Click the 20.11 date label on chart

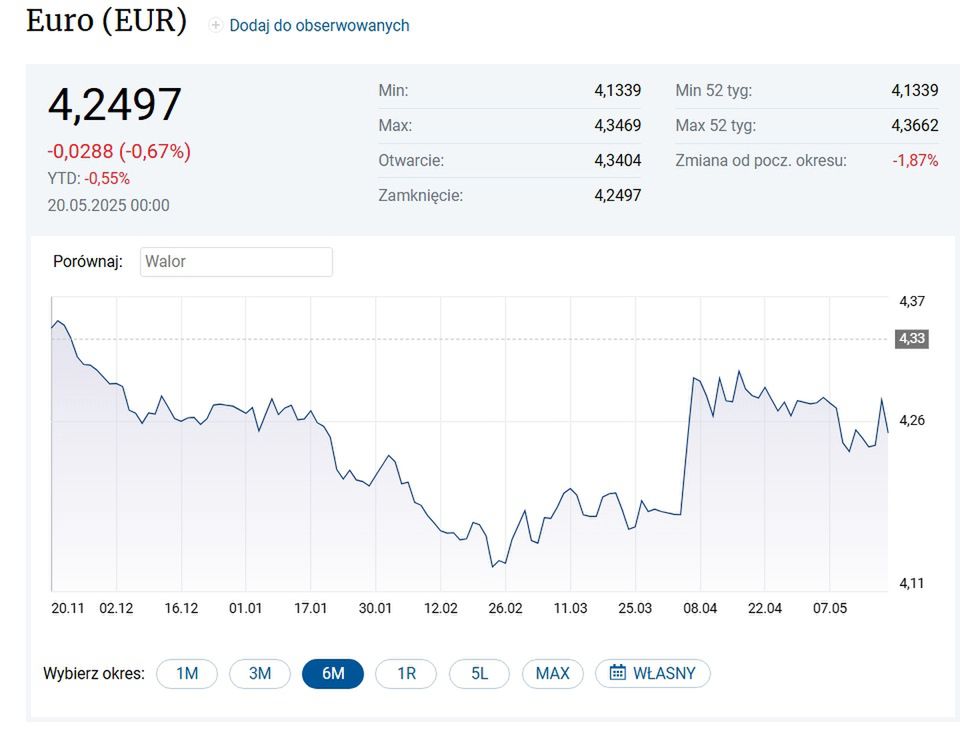67,607
